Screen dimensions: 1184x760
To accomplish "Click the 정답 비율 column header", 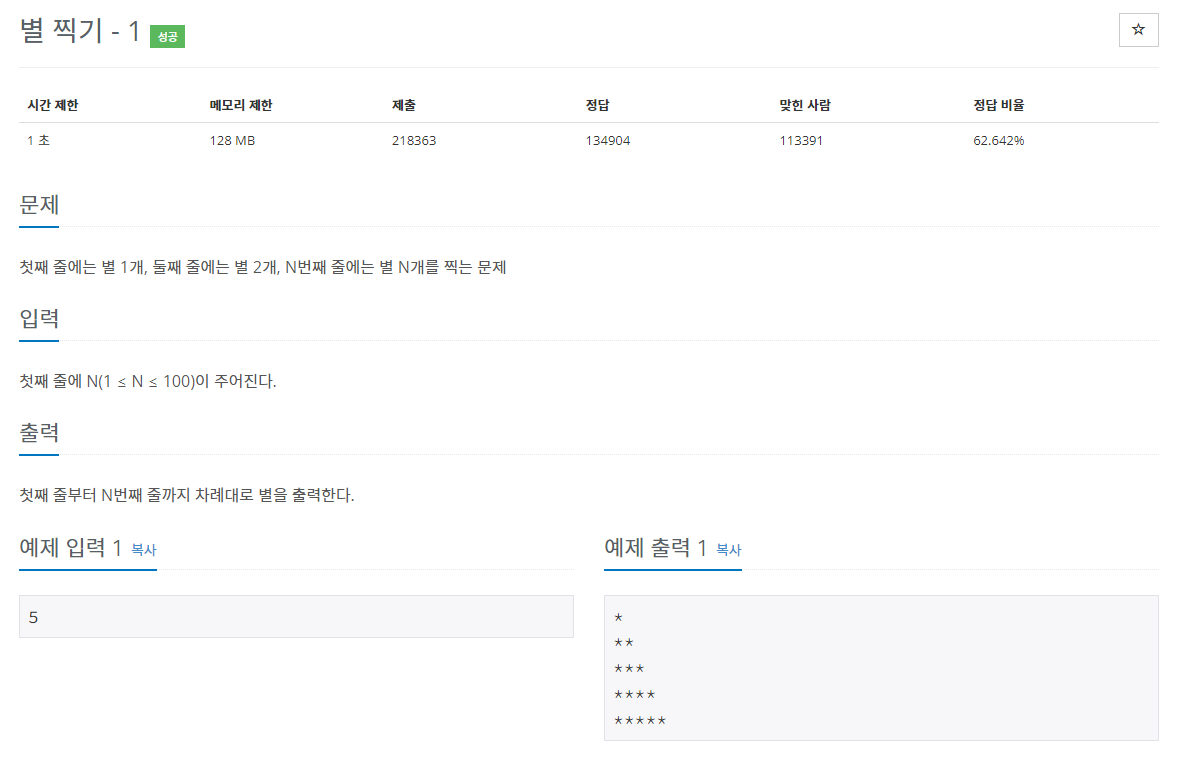I will pos(998,105).
